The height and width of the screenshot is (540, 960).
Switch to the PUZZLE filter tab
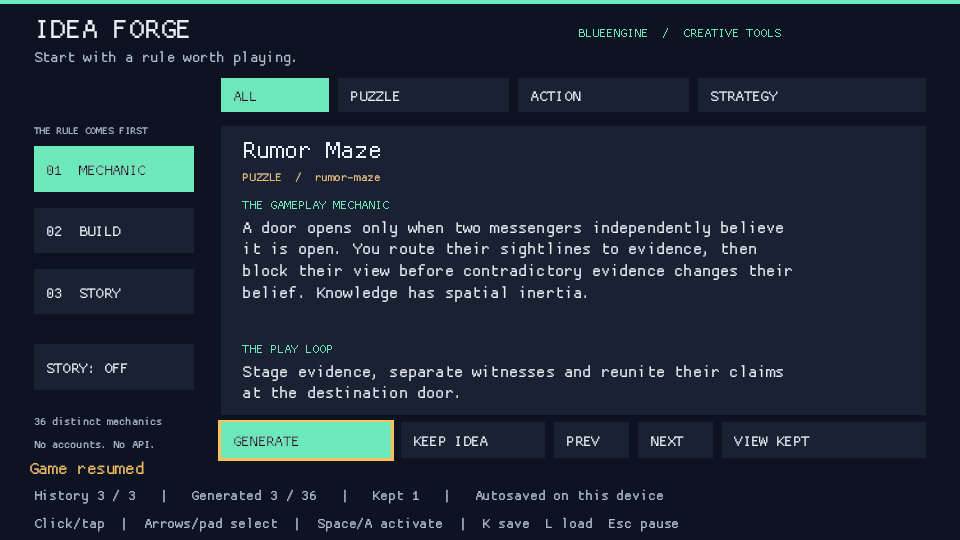click(423, 95)
